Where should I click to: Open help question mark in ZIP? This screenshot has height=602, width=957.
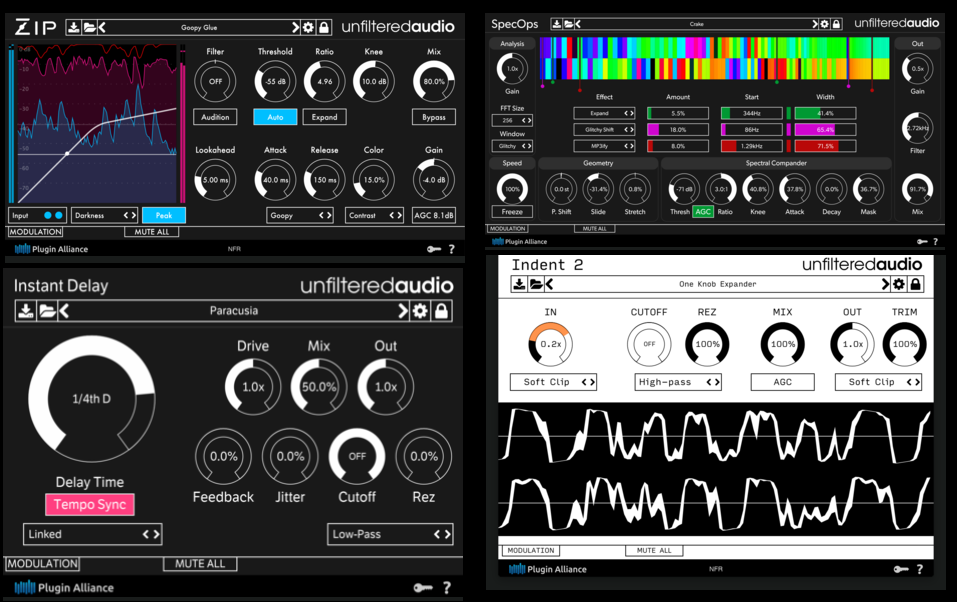452,249
